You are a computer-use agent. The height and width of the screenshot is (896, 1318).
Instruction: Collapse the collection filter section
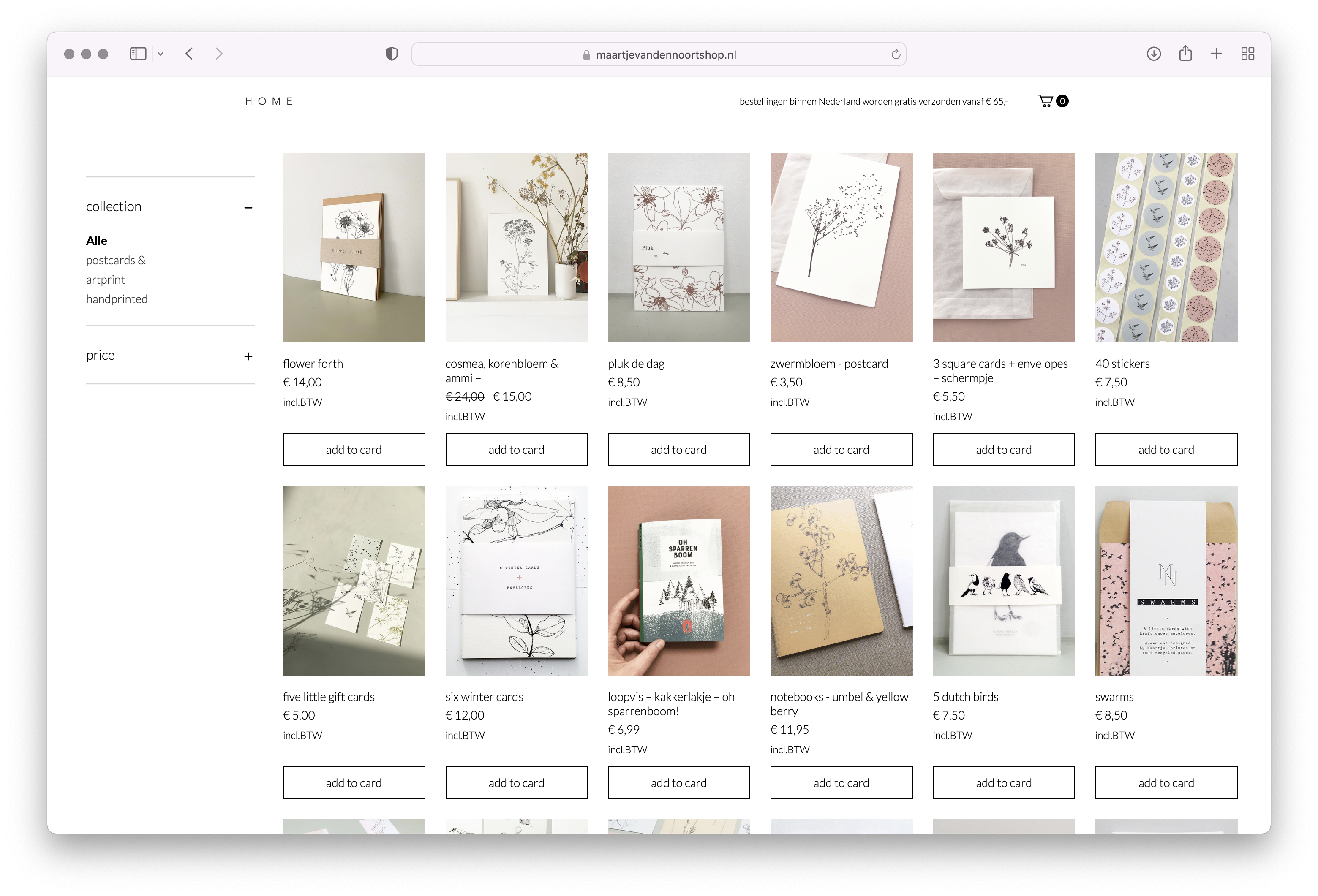[248, 207]
